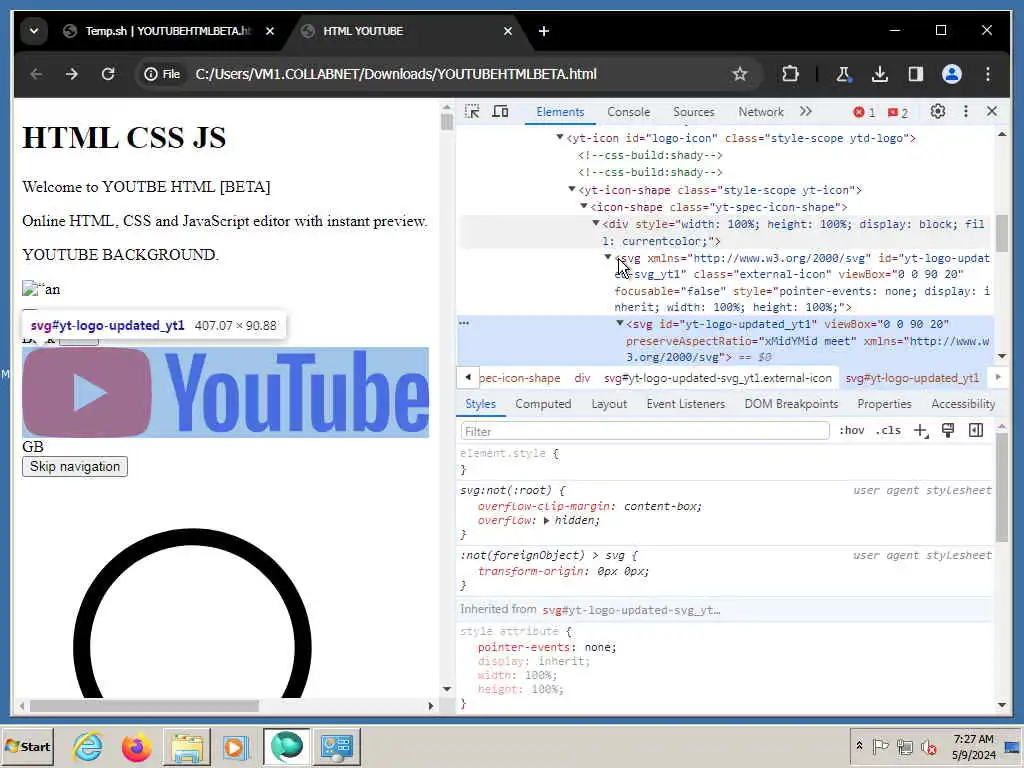The image size is (1024, 768).
Task: Collapse the yt-icon-shape node
Action: [x=571, y=189]
